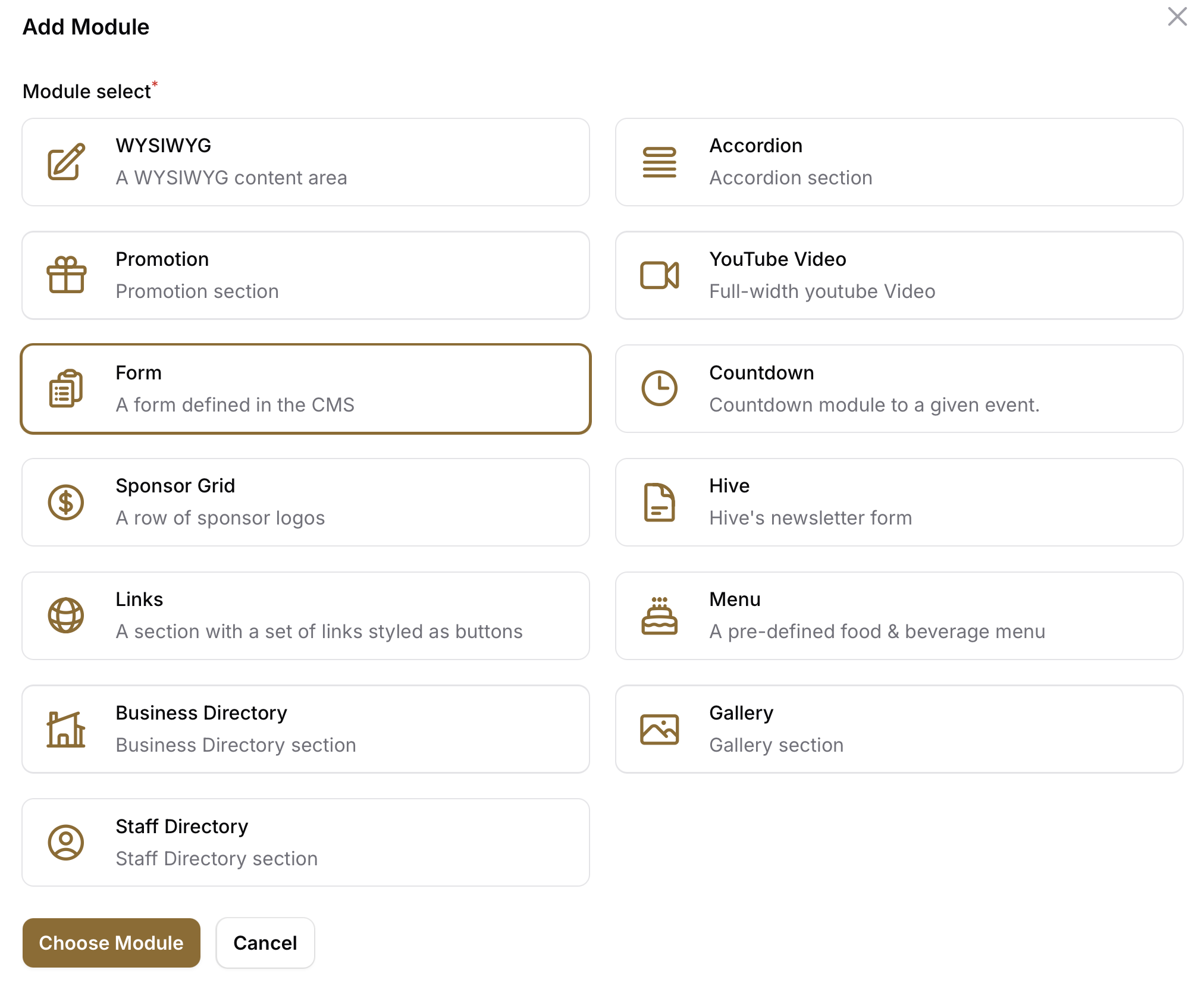Click 'A form defined in the CMS' text
Image resolution: width=1204 pixels, height=986 pixels.
pos(235,405)
